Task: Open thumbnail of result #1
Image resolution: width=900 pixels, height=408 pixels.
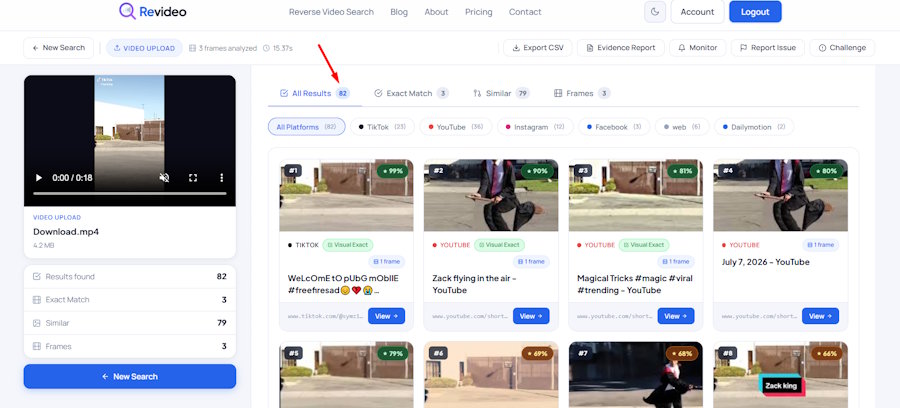Action: (346, 195)
